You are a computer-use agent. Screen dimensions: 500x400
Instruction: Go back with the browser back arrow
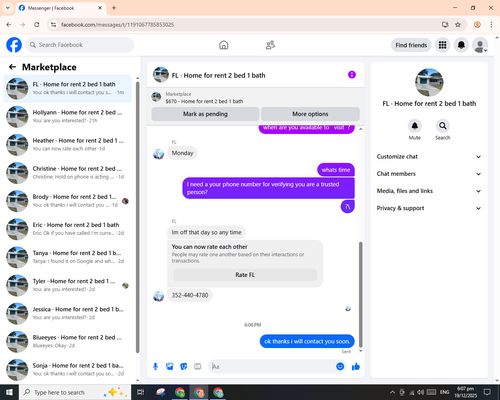point(9,25)
